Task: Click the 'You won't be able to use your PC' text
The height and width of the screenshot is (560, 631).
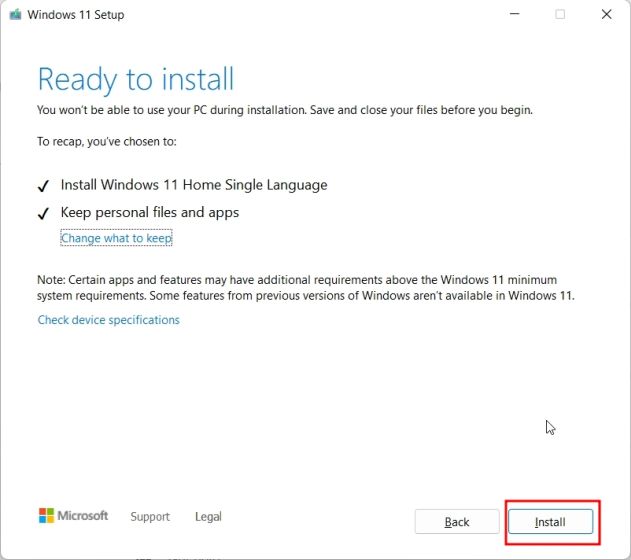Action: click(285, 110)
